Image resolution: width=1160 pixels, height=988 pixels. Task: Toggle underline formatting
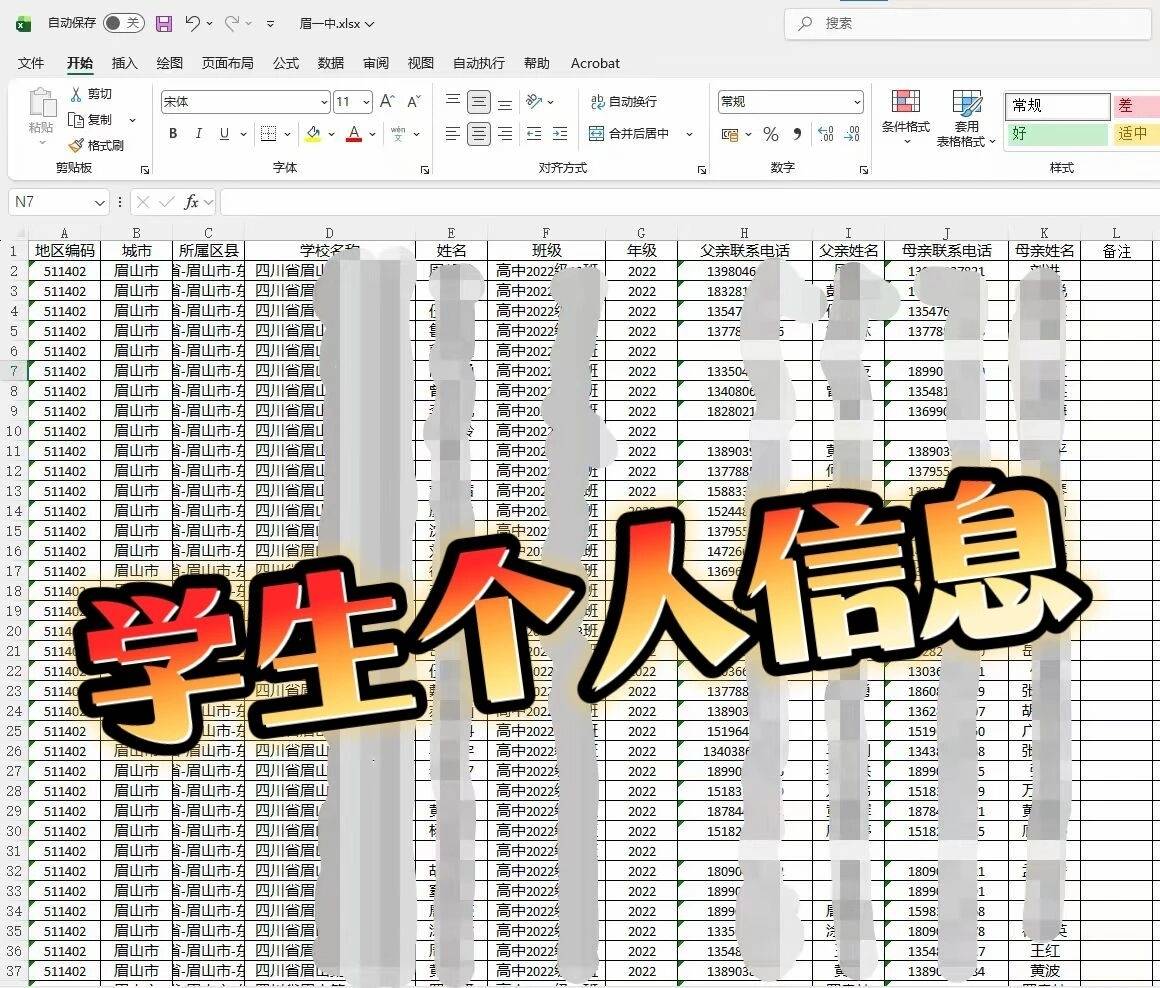click(223, 134)
